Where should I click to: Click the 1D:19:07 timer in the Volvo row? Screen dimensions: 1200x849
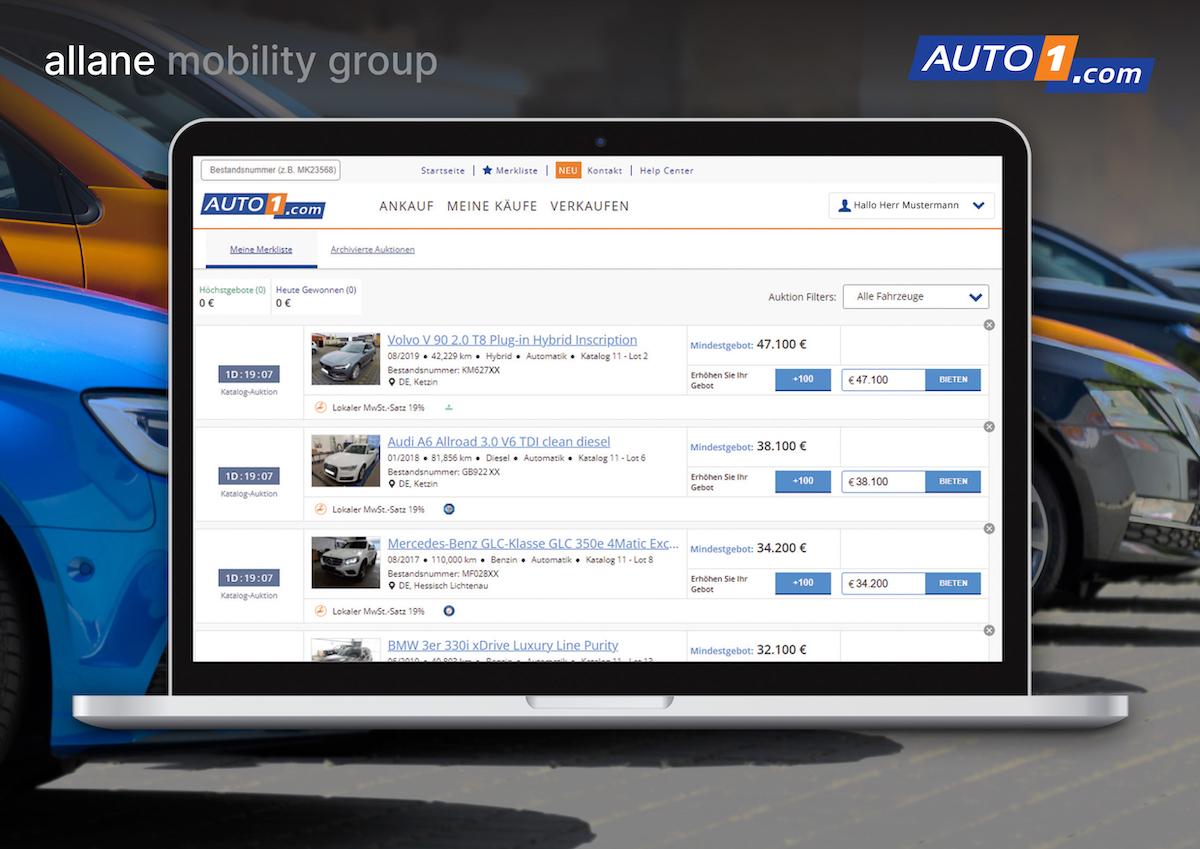point(249,374)
